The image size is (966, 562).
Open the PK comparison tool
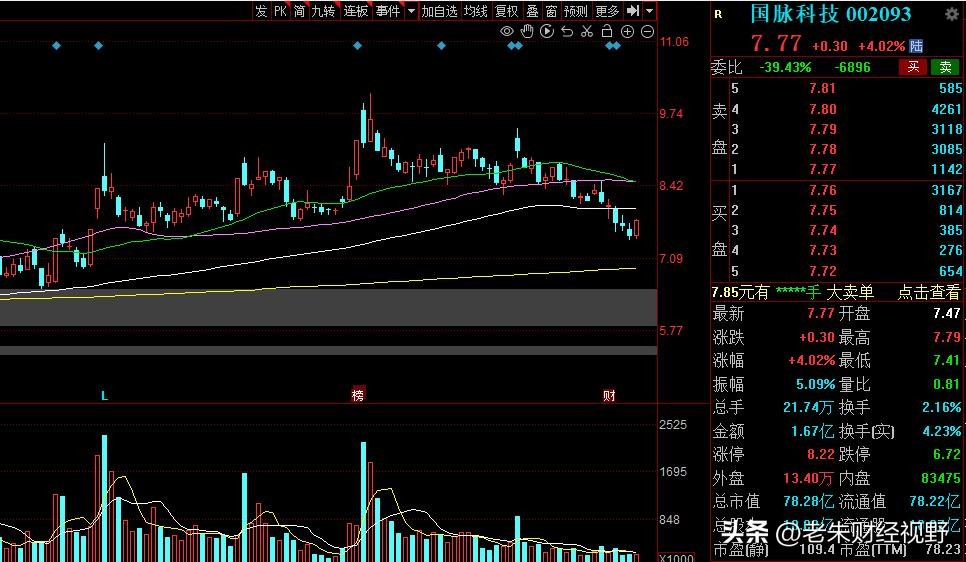[280, 11]
